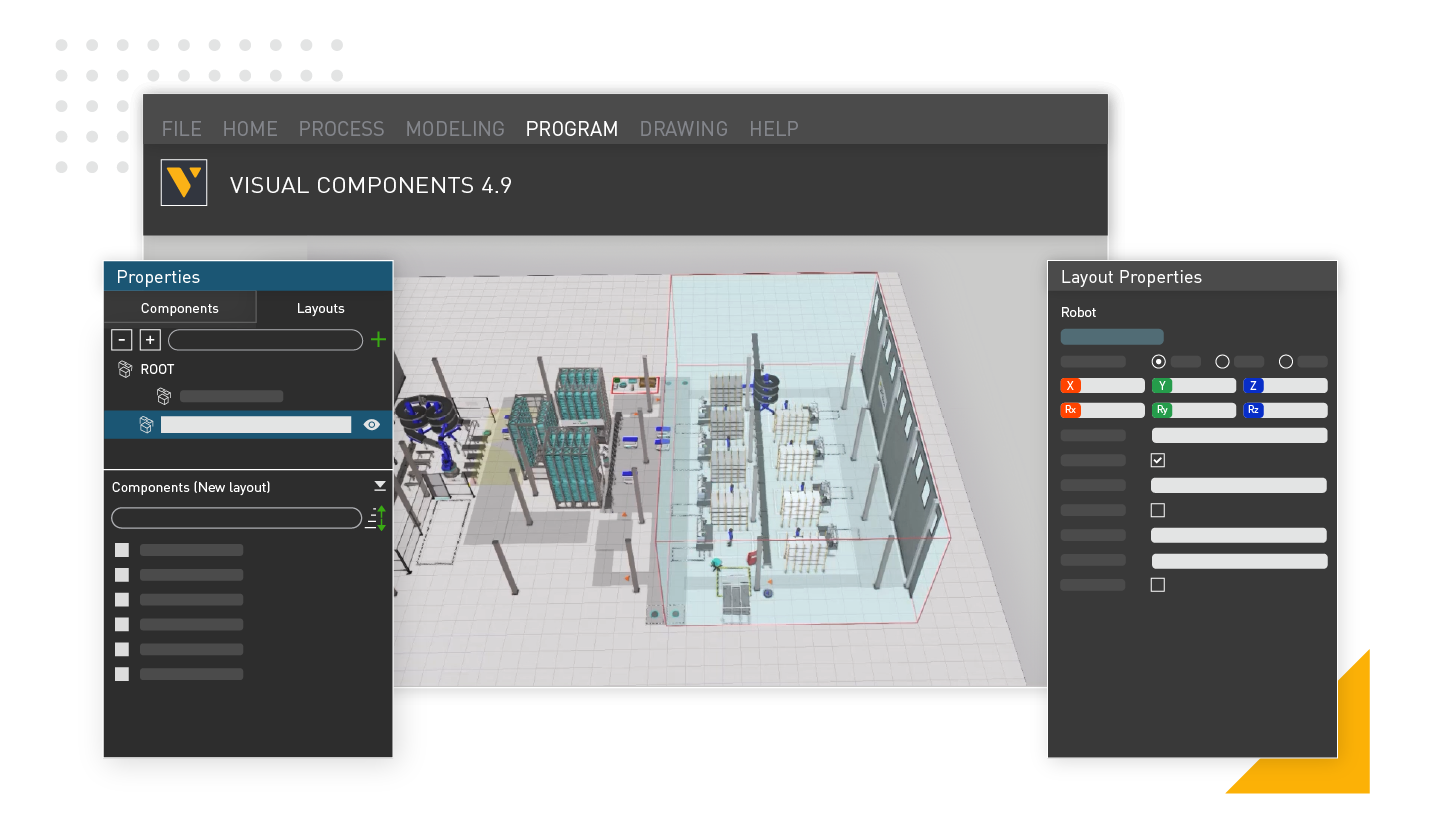Click the green sort arrows icon
Image resolution: width=1438 pixels, height=834 pixels.
click(x=377, y=518)
